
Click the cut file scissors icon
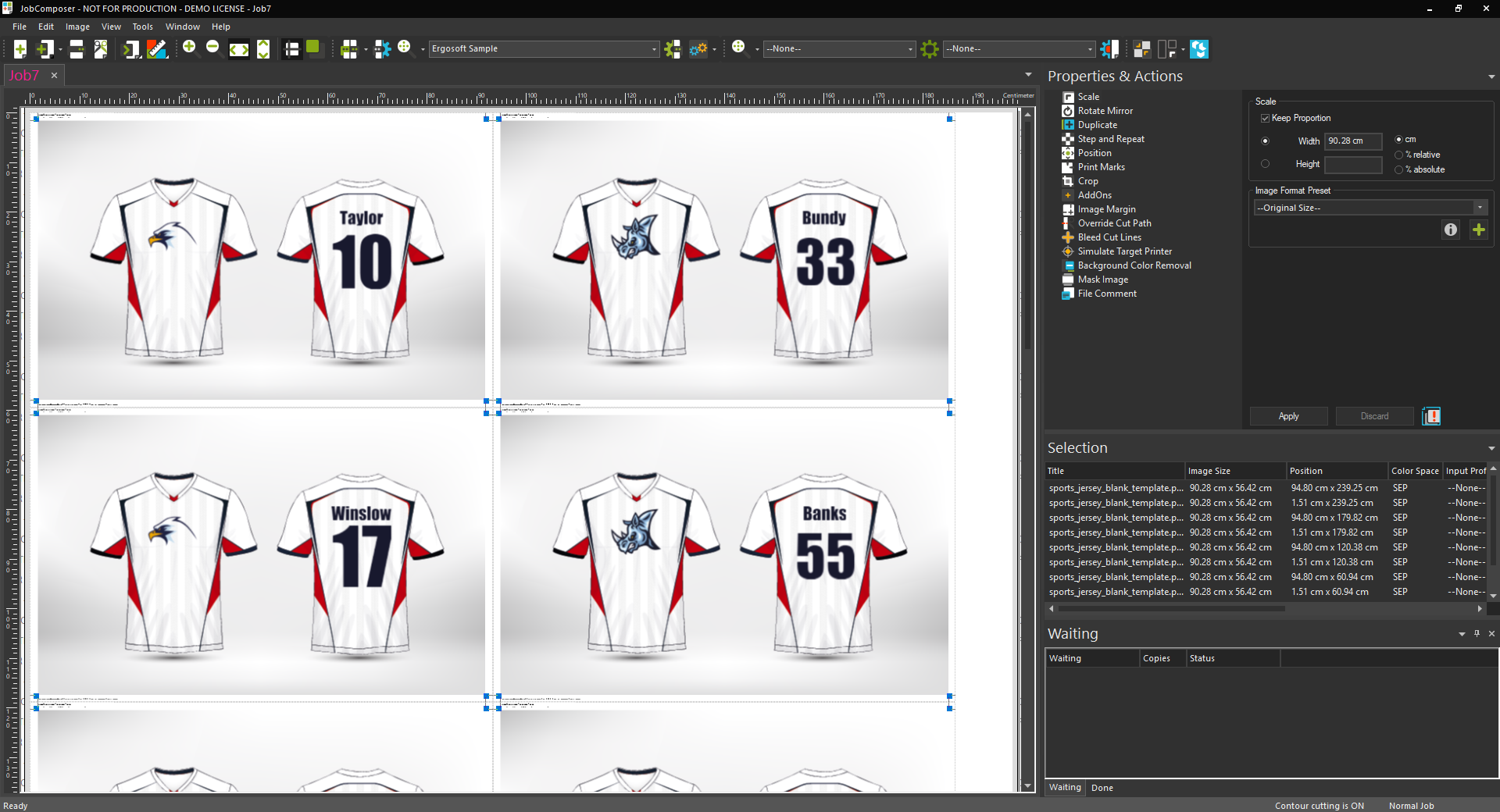click(101, 49)
